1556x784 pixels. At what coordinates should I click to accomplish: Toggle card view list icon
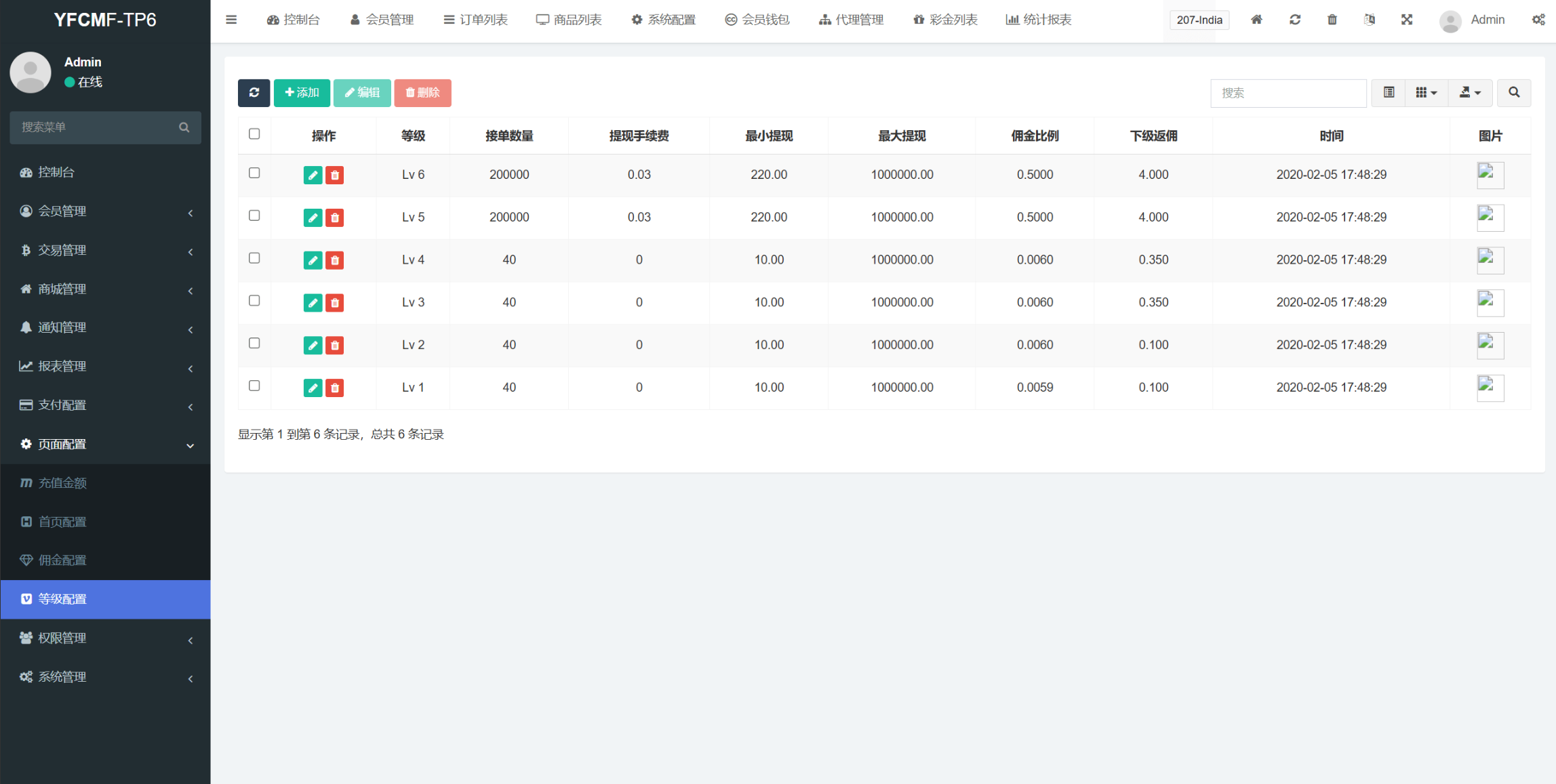1389,93
